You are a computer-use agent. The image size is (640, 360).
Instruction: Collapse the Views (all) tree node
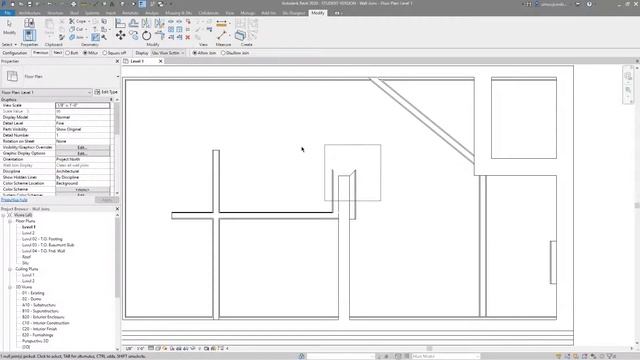pyautogui.click(x=3, y=215)
